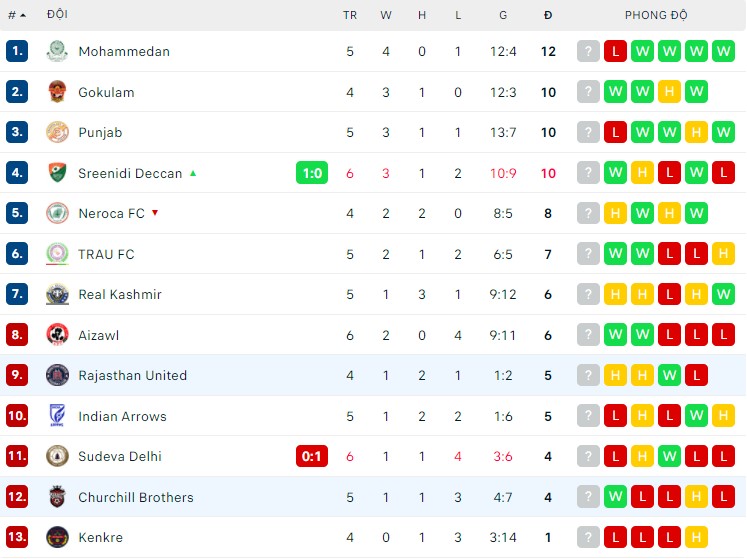Click the red 0:1 live score badge
Image resolution: width=747 pixels, height=559 pixels.
pos(312,456)
